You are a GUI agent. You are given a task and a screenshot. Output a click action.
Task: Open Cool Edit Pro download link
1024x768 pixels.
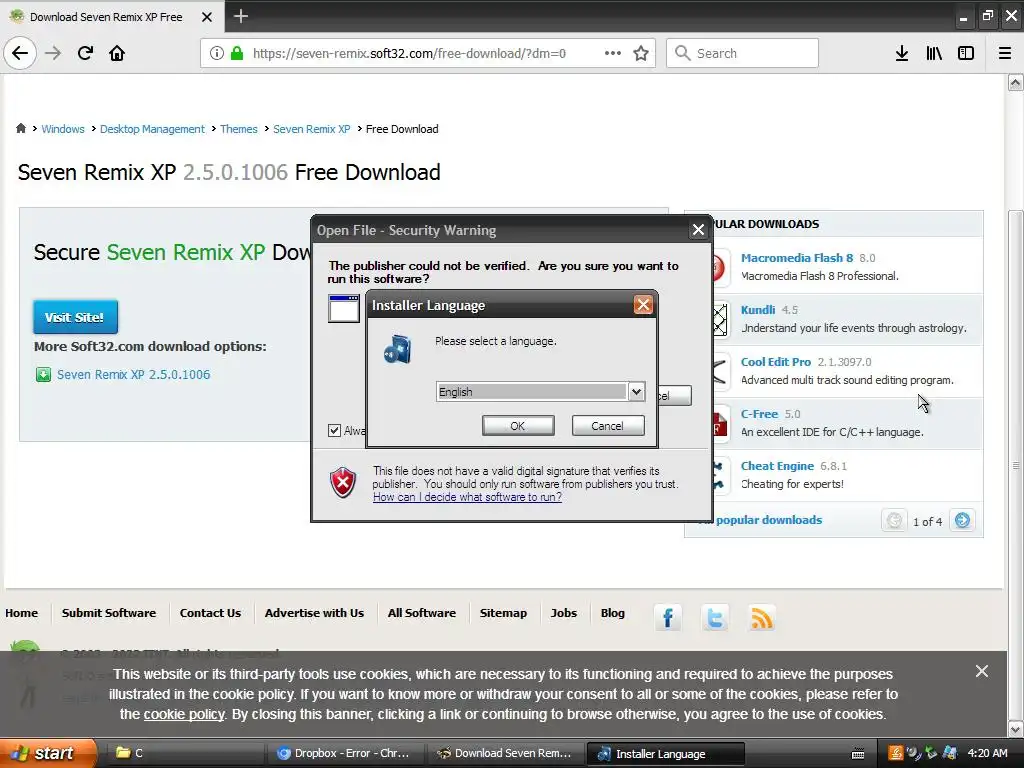[x=776, y=362]
